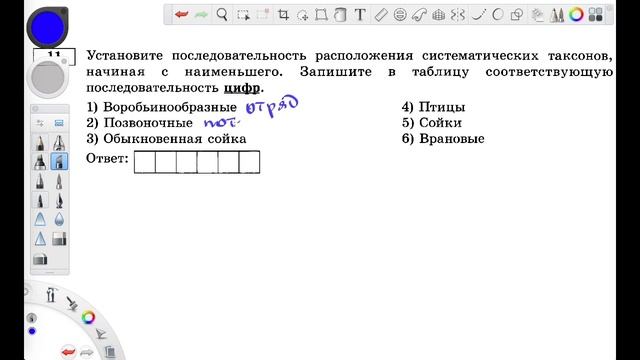Select the Zoom magnifier tool
Viewport: 640px width, 360px height.
click(x=222, y=15)
